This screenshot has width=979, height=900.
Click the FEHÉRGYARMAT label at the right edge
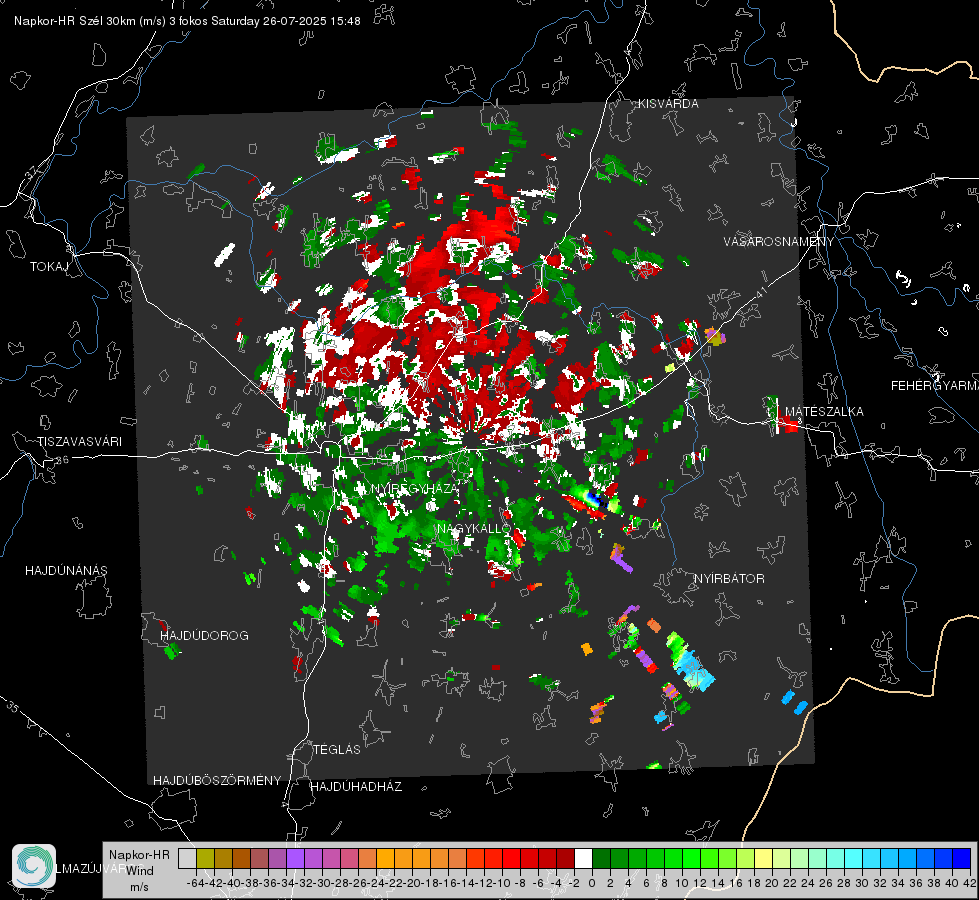coord(935,386)
